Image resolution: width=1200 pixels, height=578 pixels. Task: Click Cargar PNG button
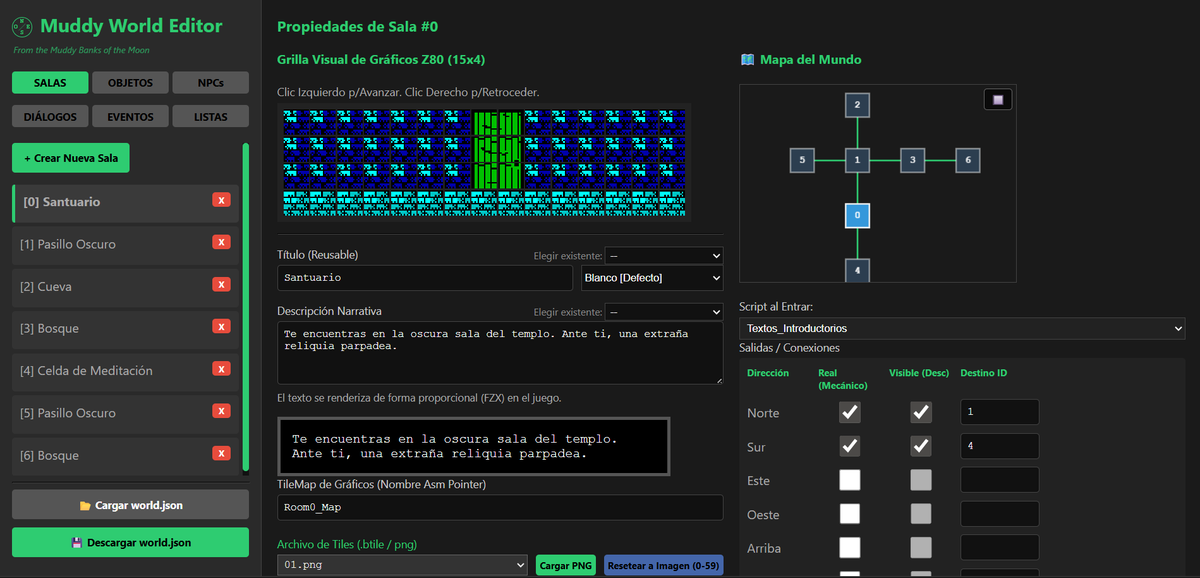[565, 565]
